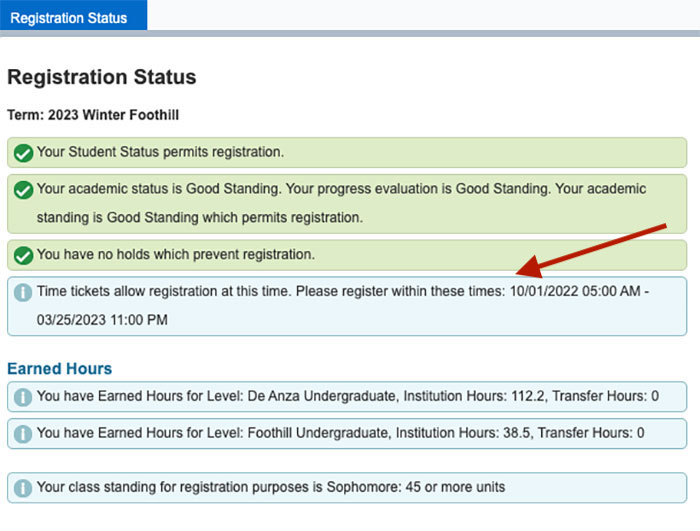
Task: Click the checkmark icon for no holds
Action: click(21, 255)
